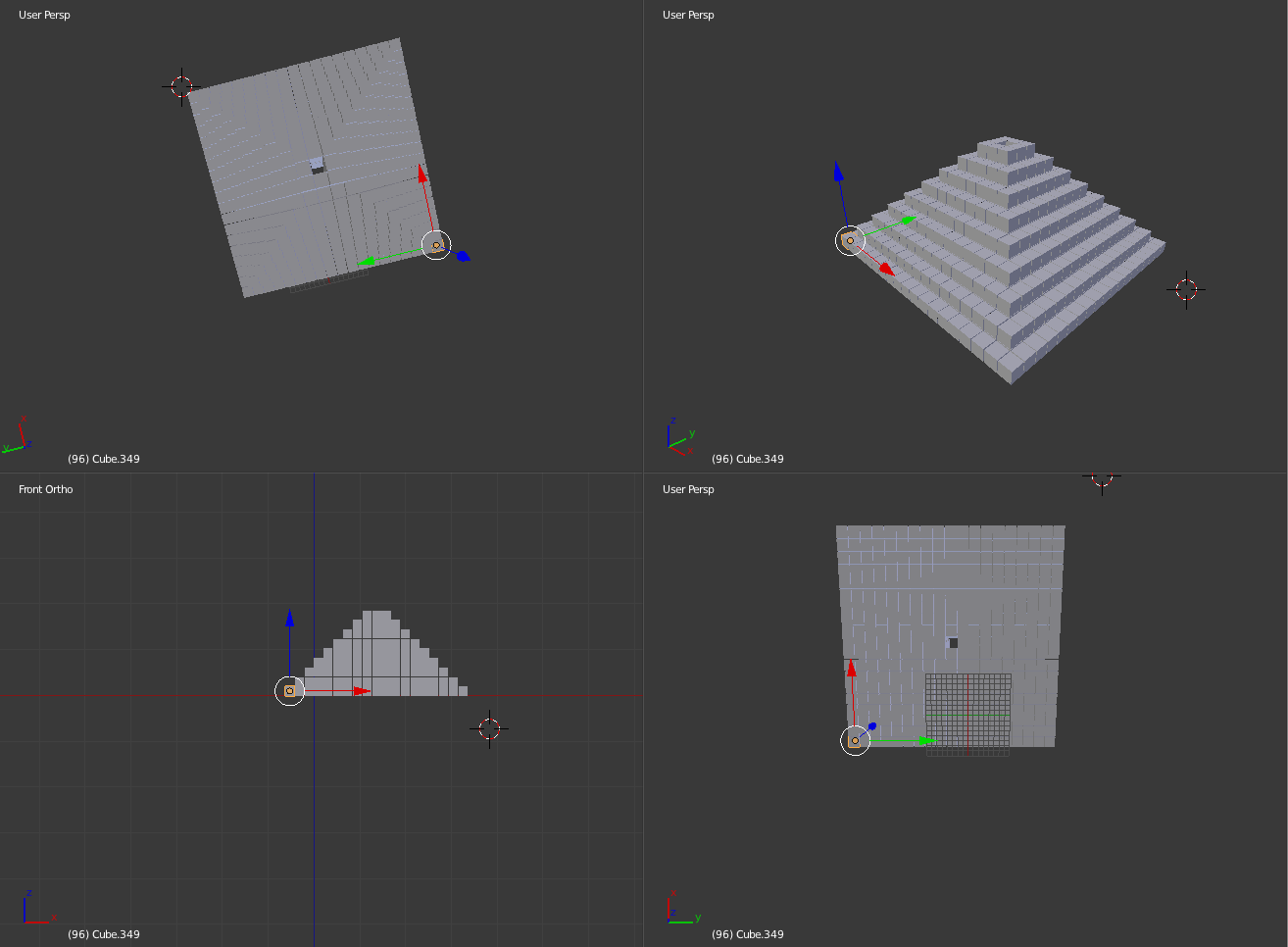This screenshot has height=947, width=1288.
Task: Select the wireframe grid in bottom-right viewport
Action: [x=967, y=713]
